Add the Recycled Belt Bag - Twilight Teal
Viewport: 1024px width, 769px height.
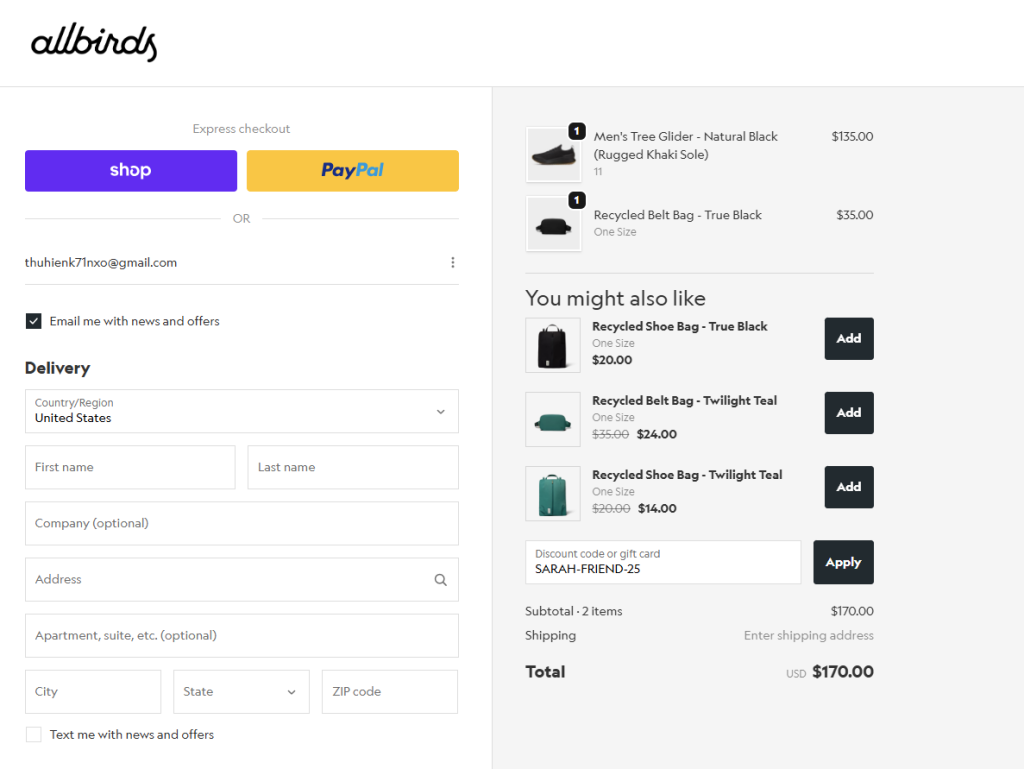click(848, 413)
